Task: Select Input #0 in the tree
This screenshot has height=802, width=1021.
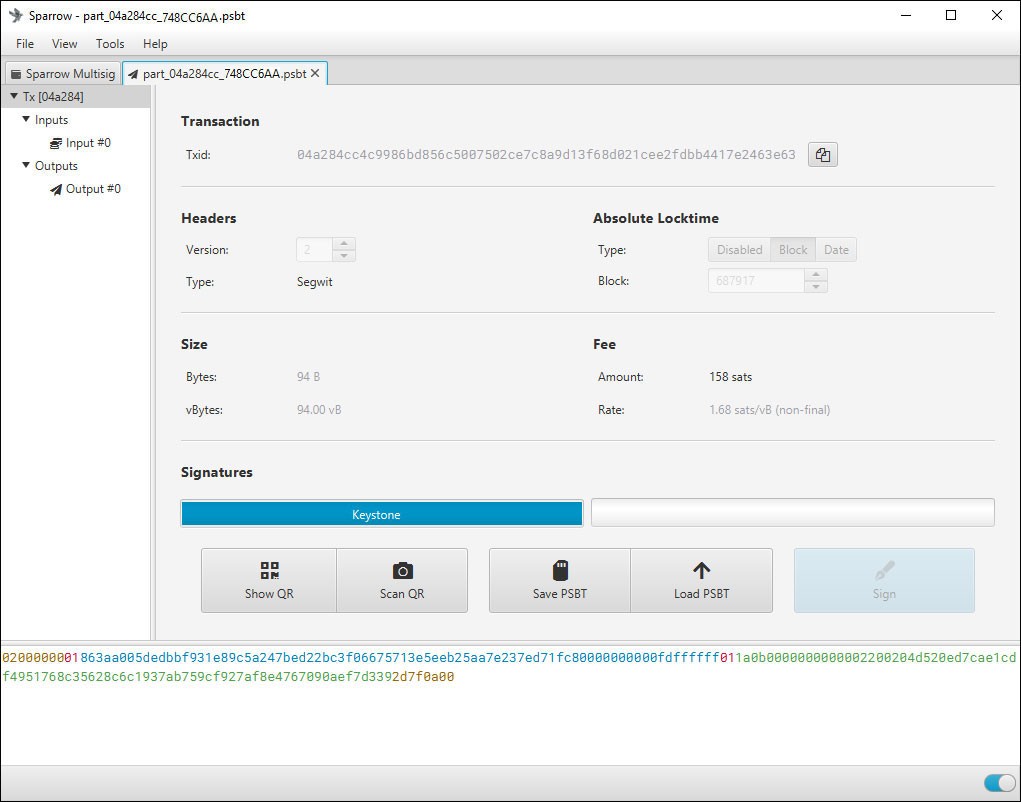Action: (87, 143)
